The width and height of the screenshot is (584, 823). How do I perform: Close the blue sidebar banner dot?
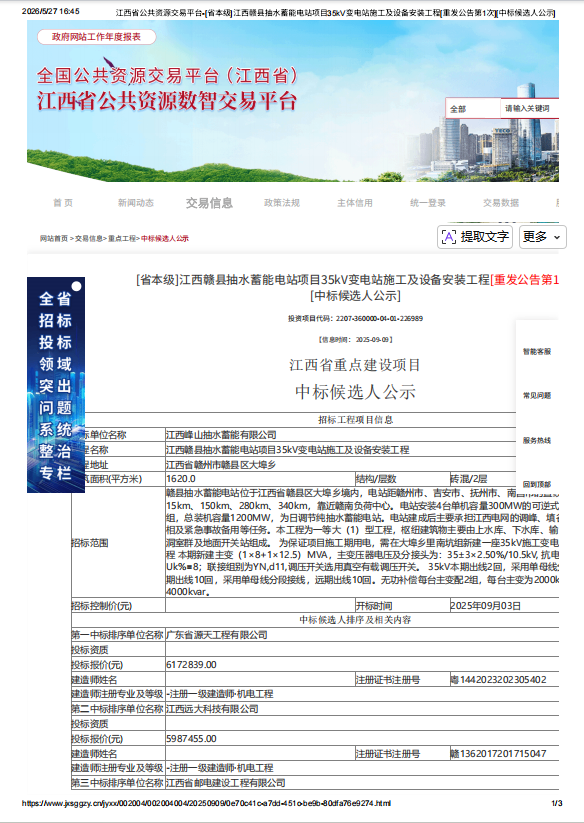(77, 286)
